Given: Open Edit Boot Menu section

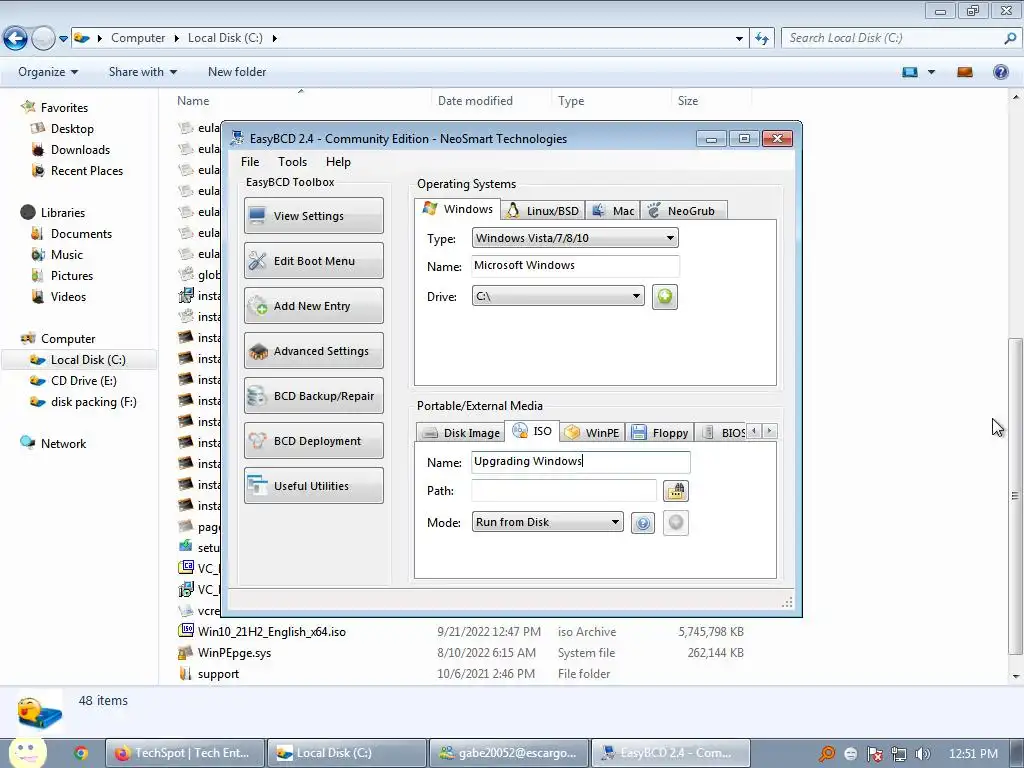Looking at the screenshot, I should 313,261.
